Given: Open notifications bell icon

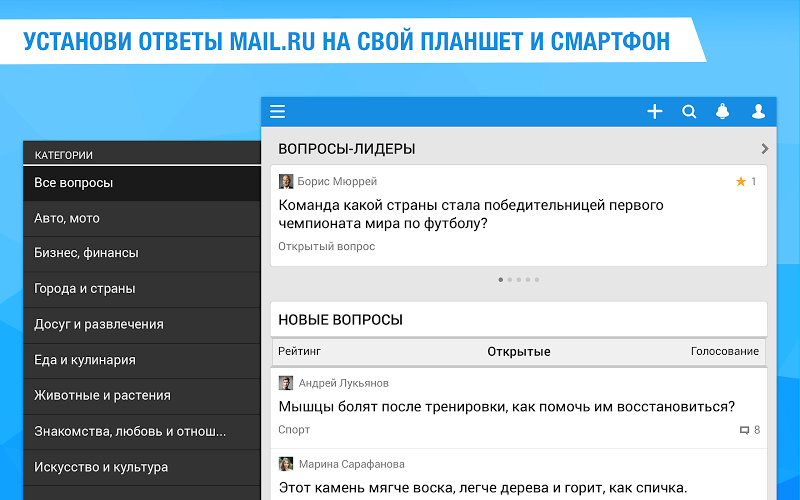Looking at the screenshot, I should click(722, 111).
